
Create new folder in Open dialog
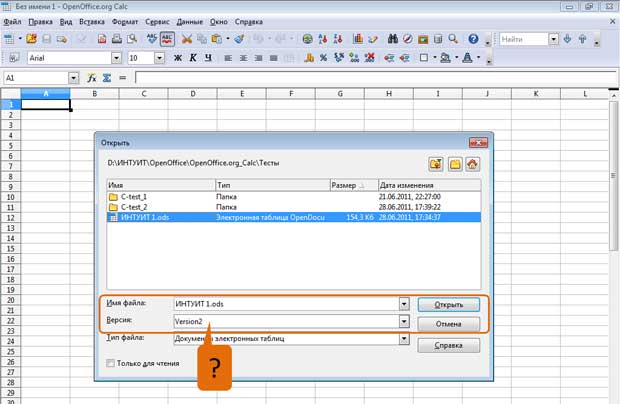tap(455, 164)
